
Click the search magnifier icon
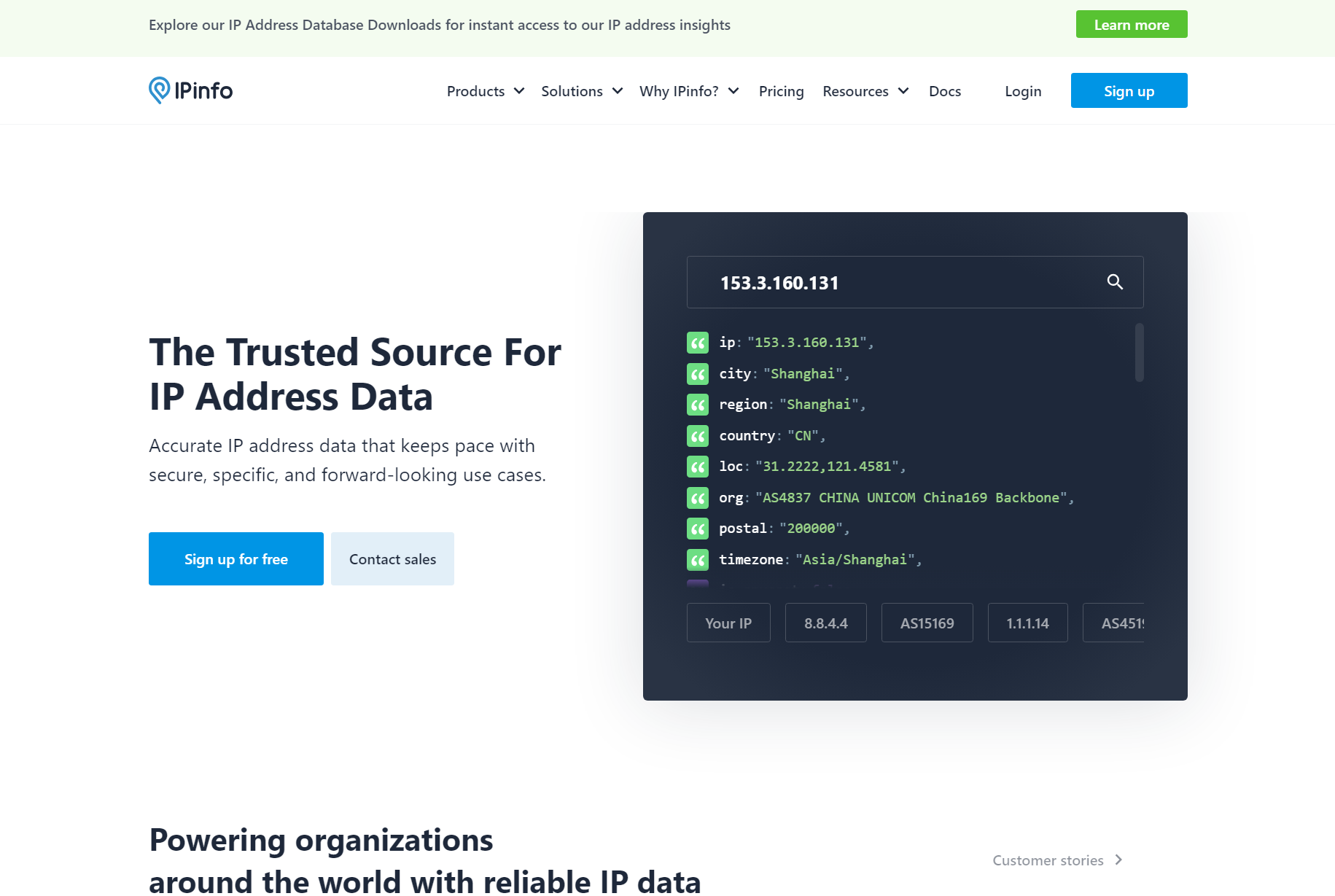pos(1114,282)
